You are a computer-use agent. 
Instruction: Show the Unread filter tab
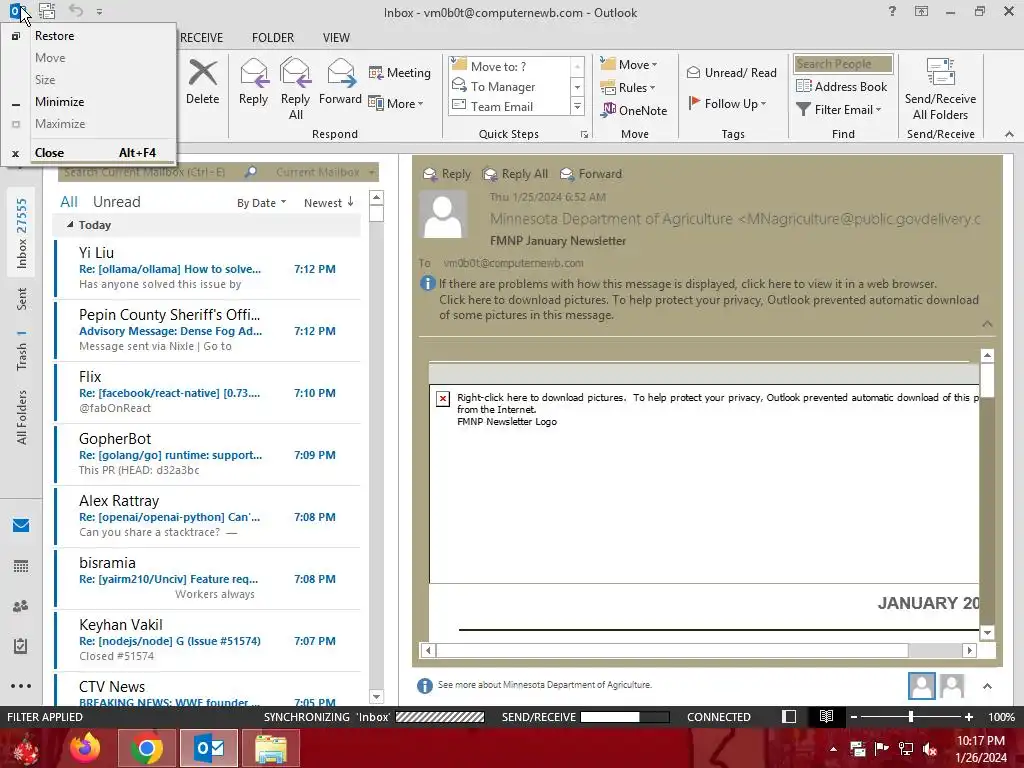[116, 202]
